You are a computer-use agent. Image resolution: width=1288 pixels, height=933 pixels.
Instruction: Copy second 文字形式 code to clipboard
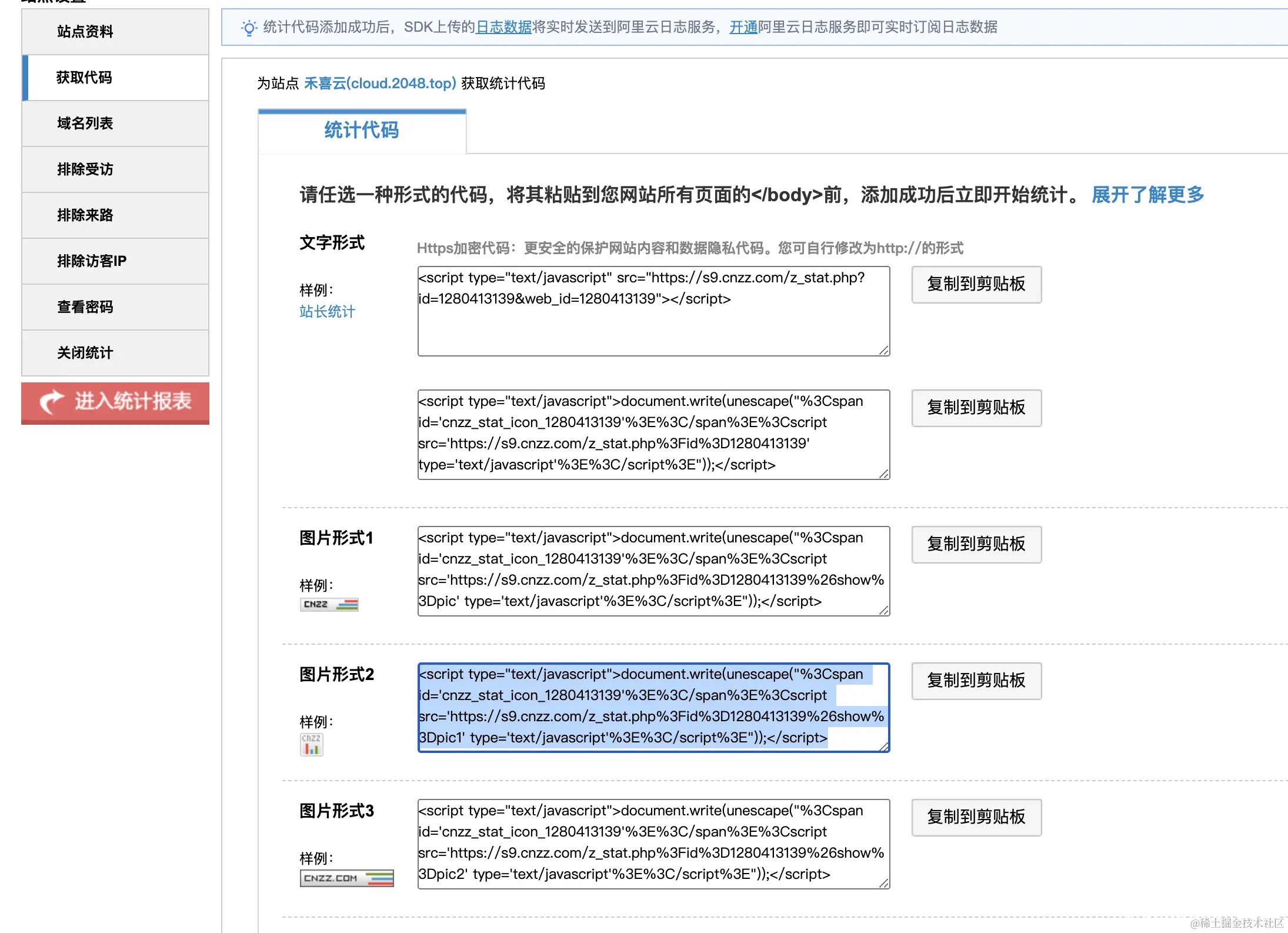coord(976,408)
